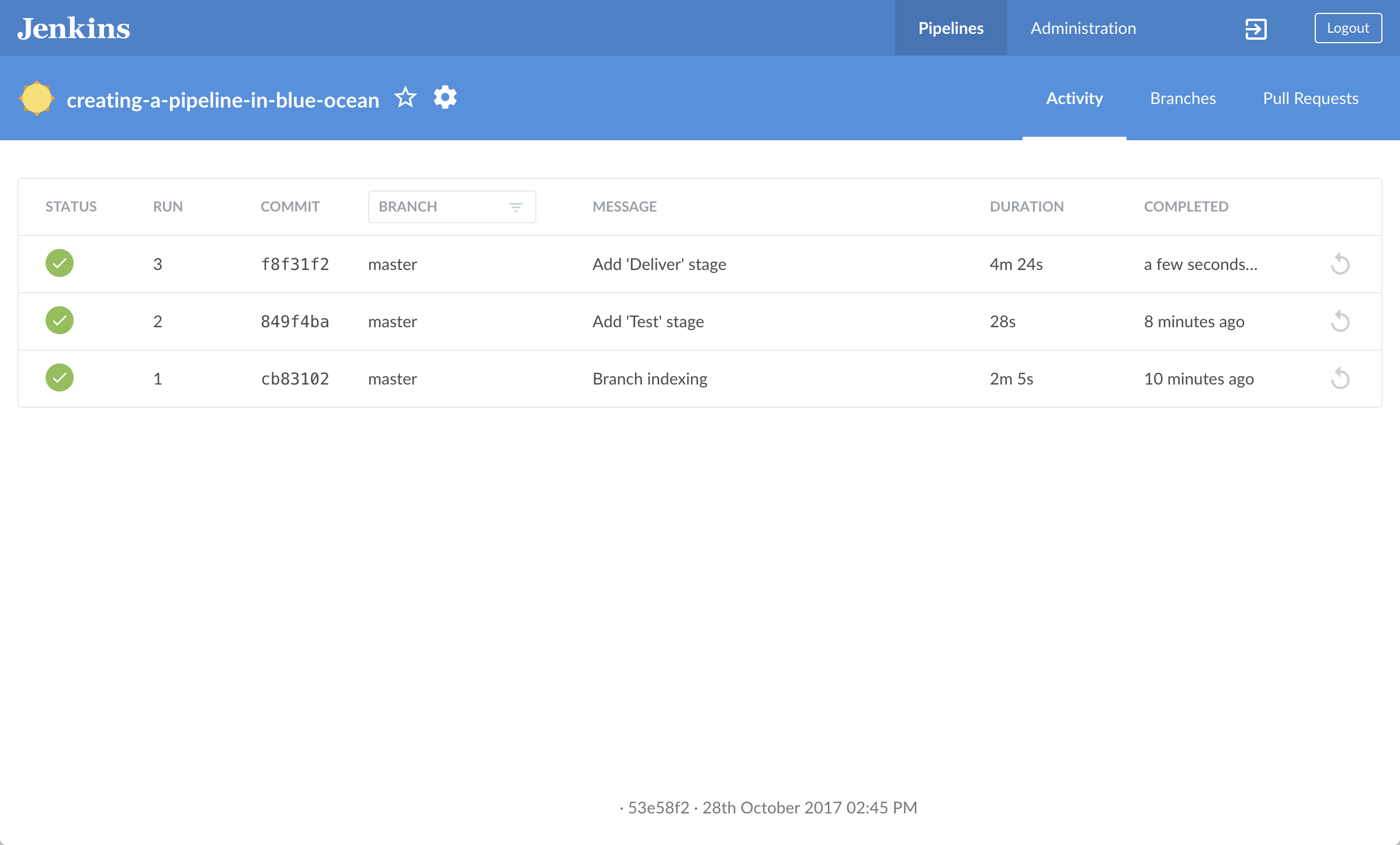Click success status icon for run 3
The image size is (1400, 845).
(x=60, y=264)
